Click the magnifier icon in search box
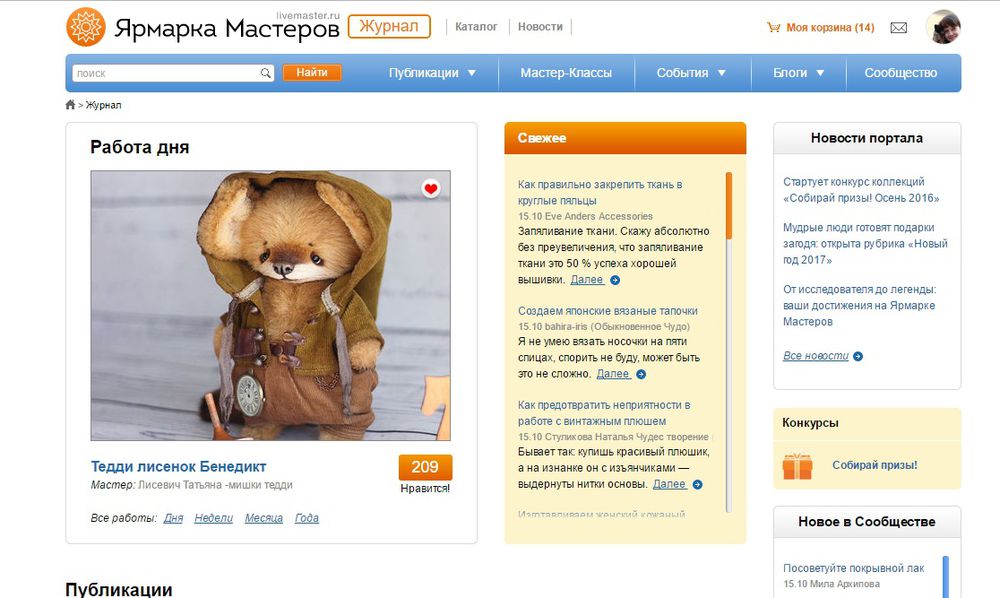 pos(265,73)
